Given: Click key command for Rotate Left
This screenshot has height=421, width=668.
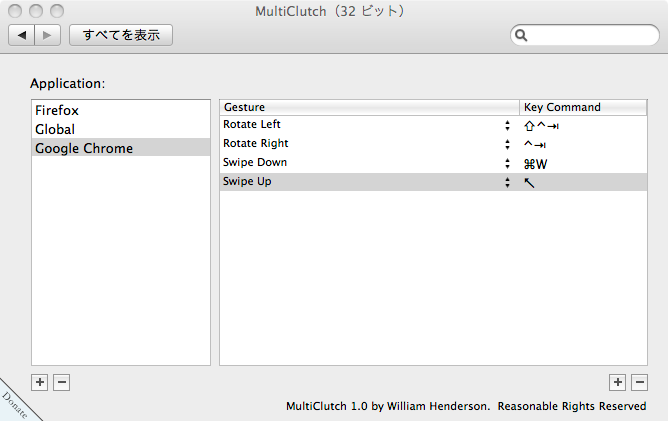Looking at the screenshot, I should pyautogui.click(x=541, y=126).
